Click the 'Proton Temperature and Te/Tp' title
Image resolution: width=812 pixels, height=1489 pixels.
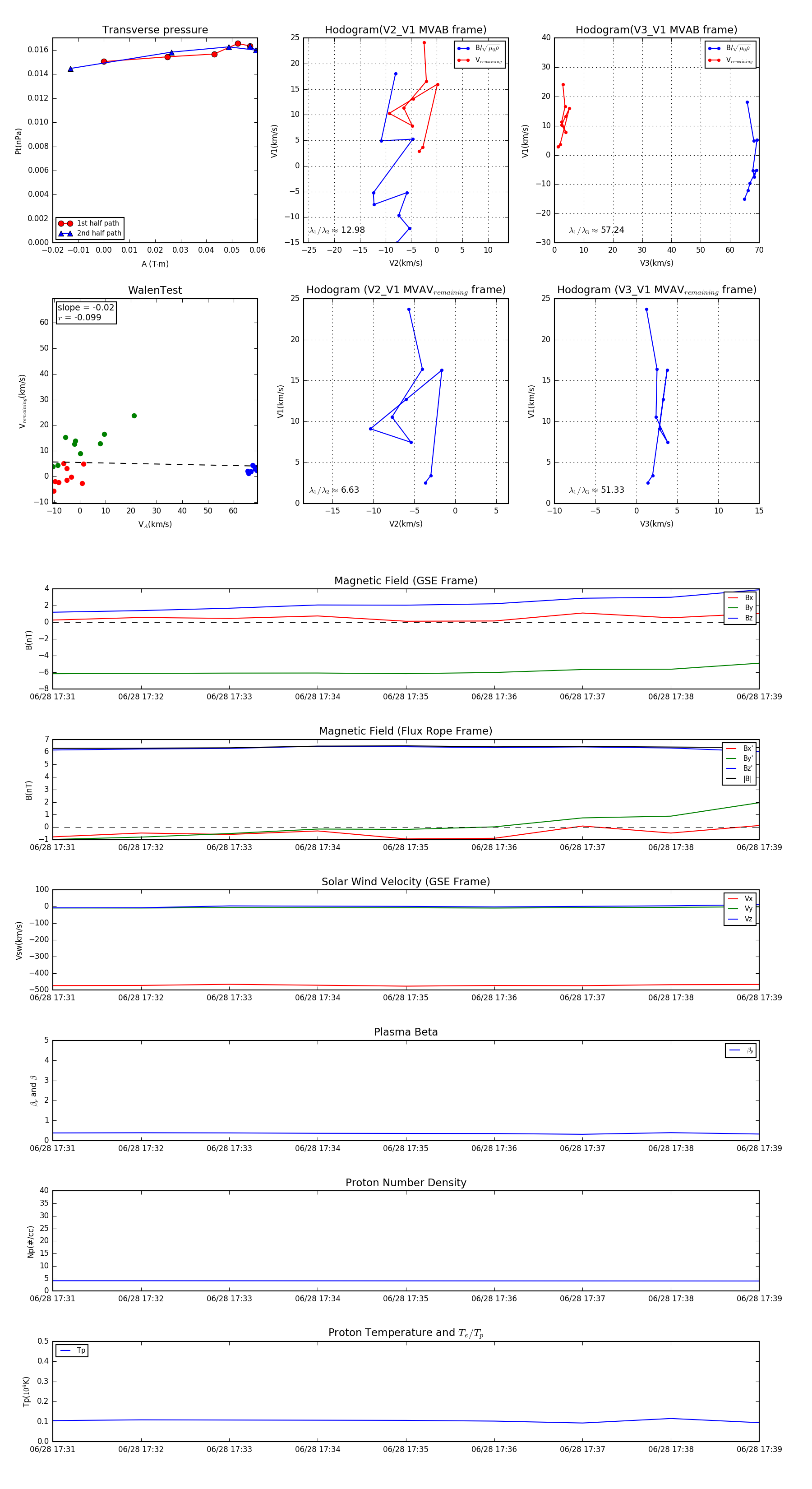(x=406, y=1333)
